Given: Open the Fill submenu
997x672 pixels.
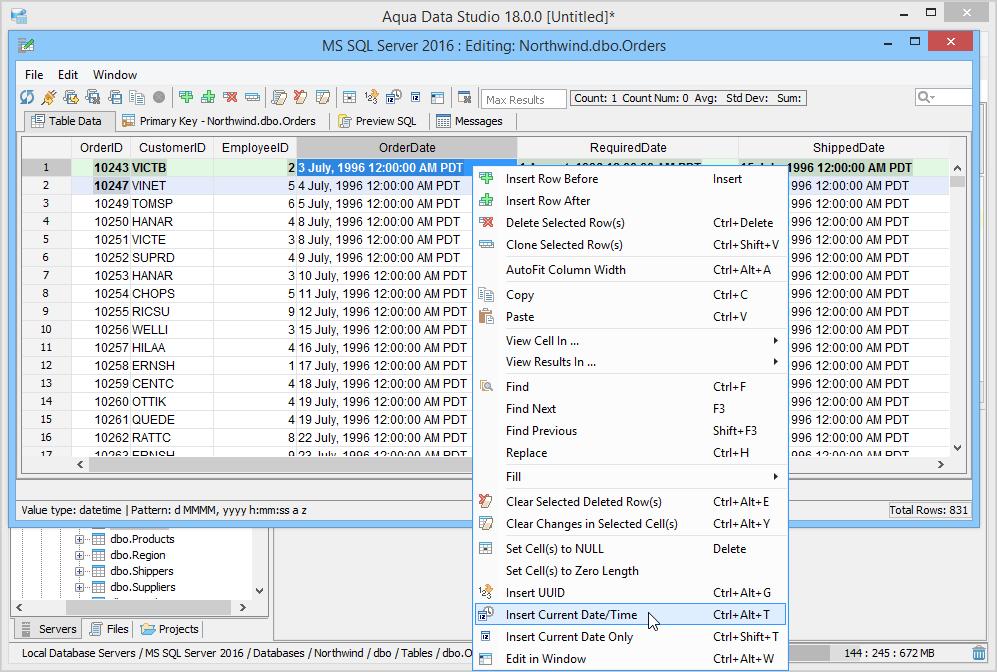Looking at the screenshot, I should (x=631, y=477).
